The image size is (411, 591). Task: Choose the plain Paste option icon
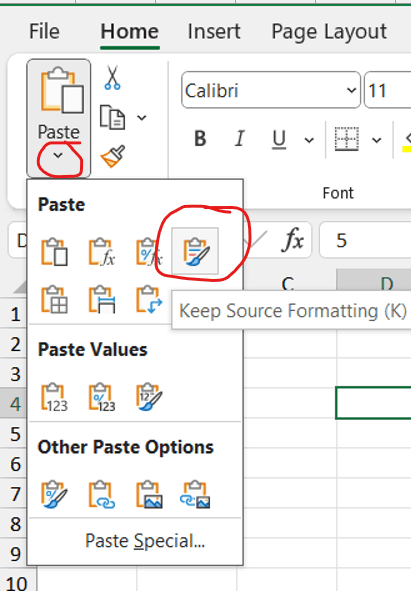54,251
